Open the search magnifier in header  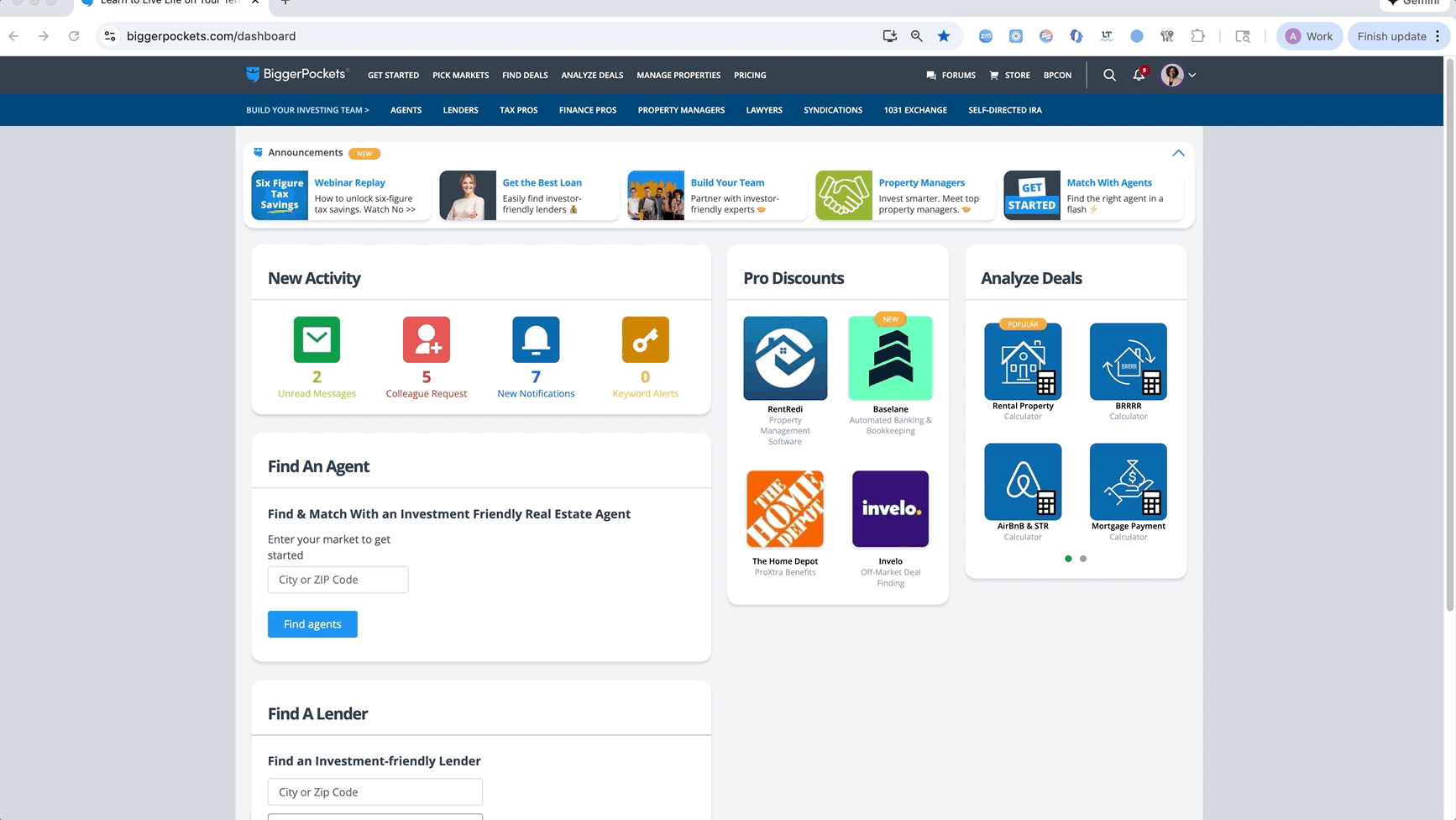(1109, 76)
